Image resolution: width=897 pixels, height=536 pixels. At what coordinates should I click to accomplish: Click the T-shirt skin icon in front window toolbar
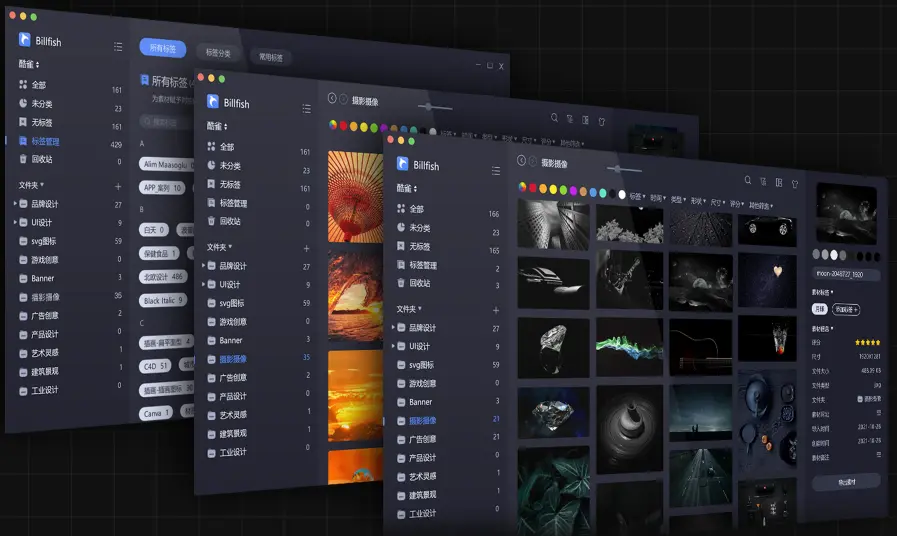point(795,183)
